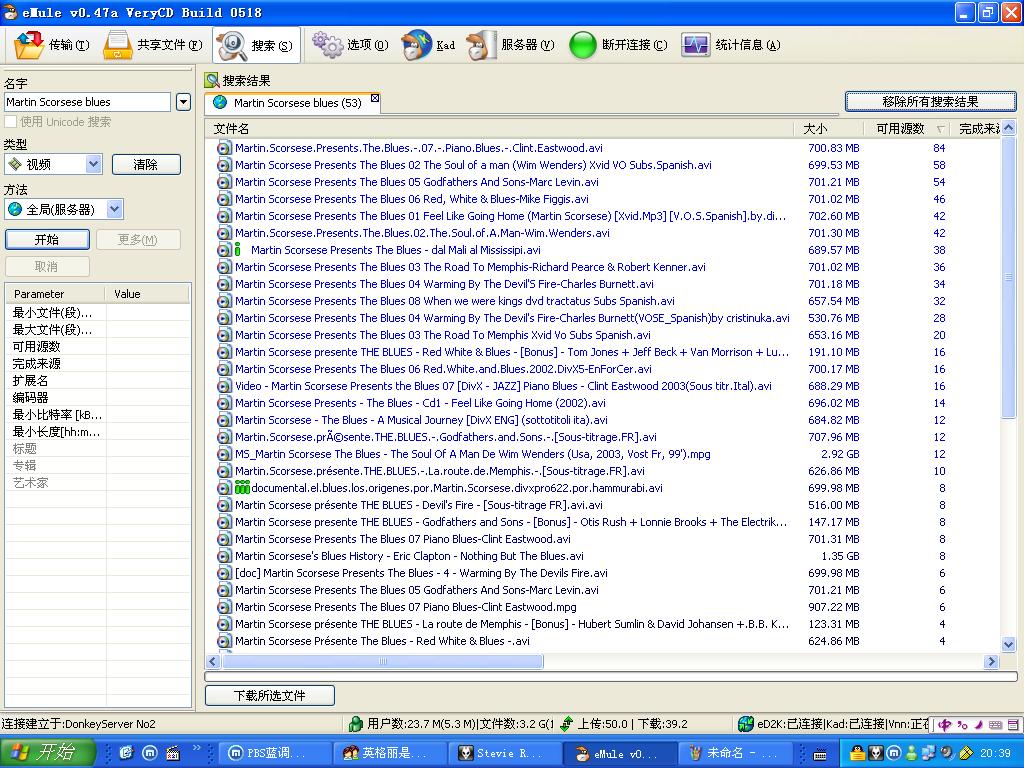Click the 断开连接 disconnect green icon
This screenshot has height=768, width=1024.
tap(583, 45)
